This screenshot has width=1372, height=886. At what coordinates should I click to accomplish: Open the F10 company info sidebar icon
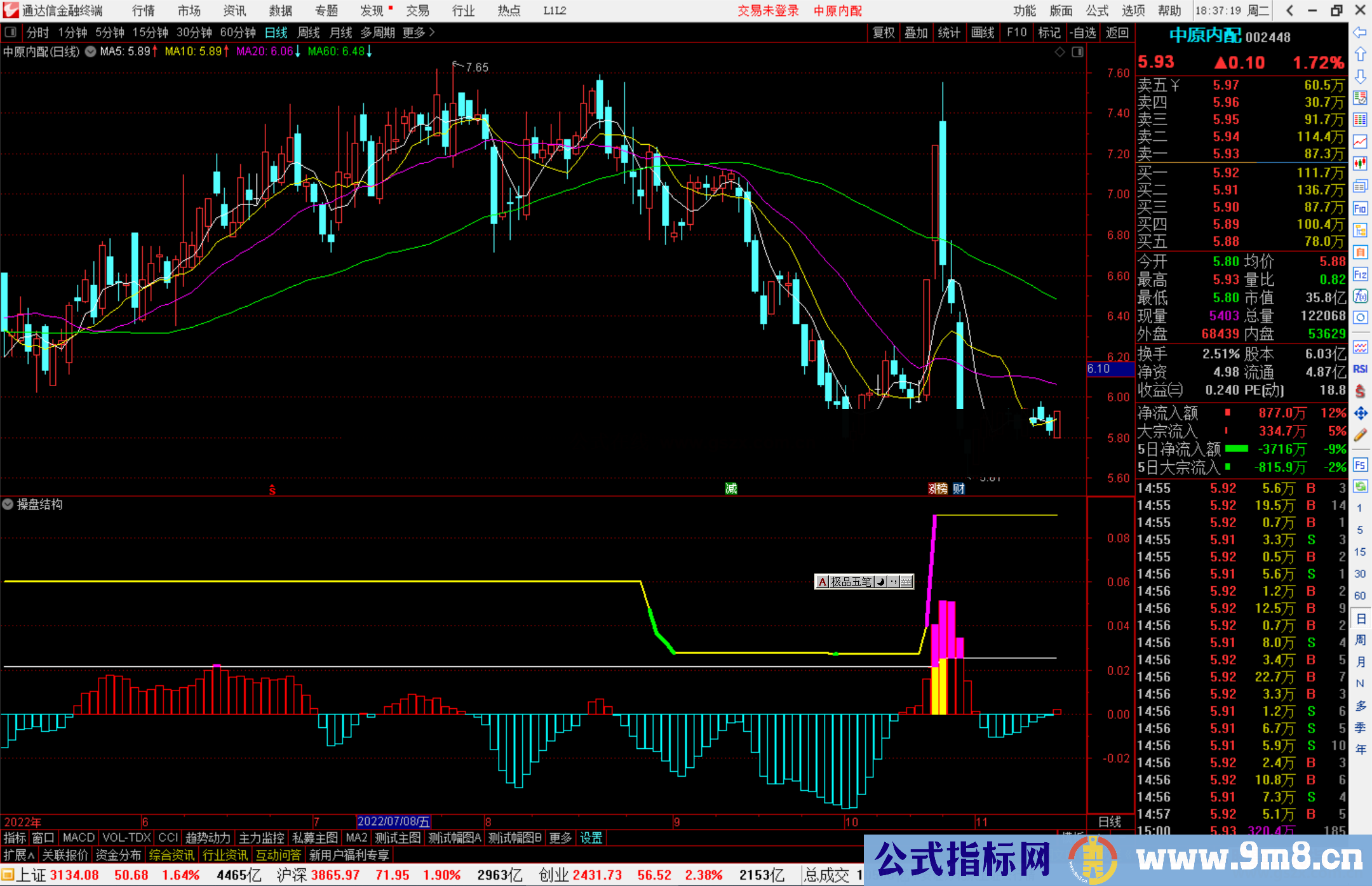pyautogui.click(x=1360, y=208)
